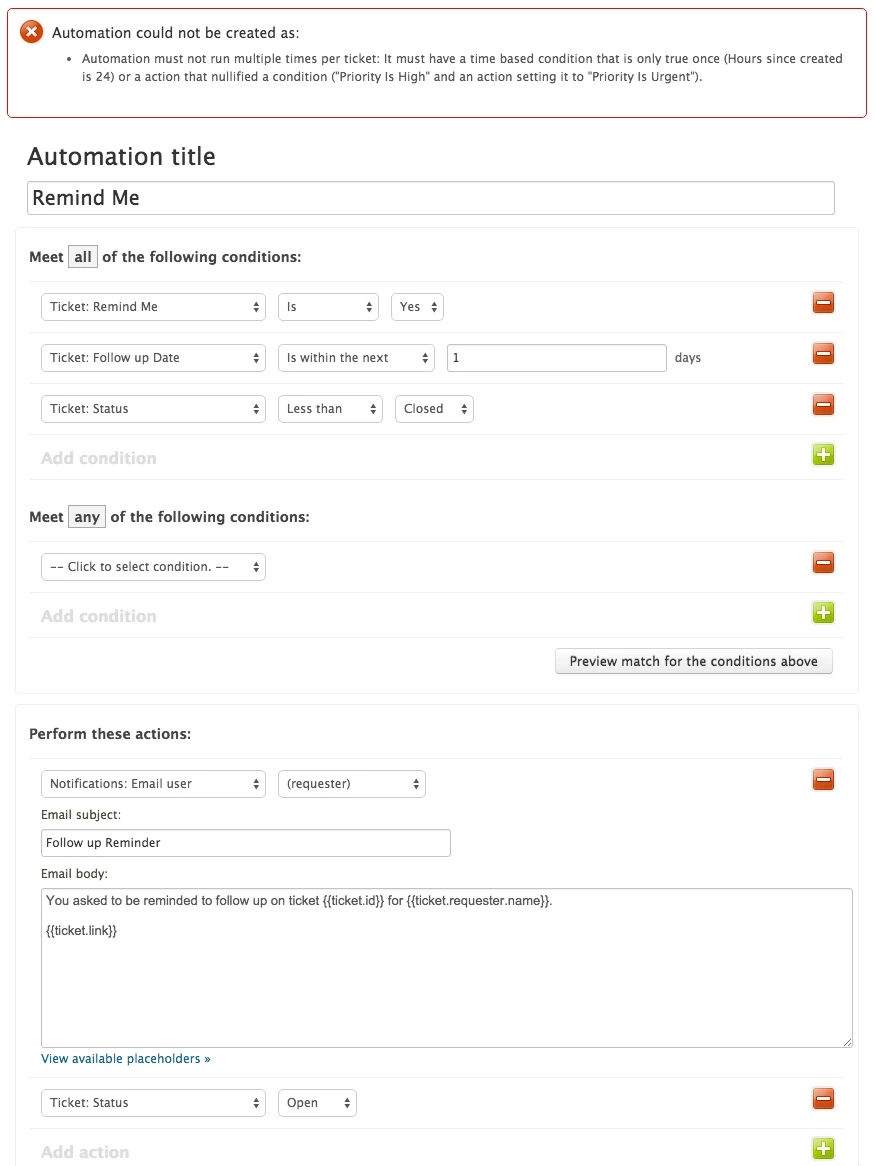Focus the Email subject input field
Screen dimensions: 876x1166
point(246,843)
